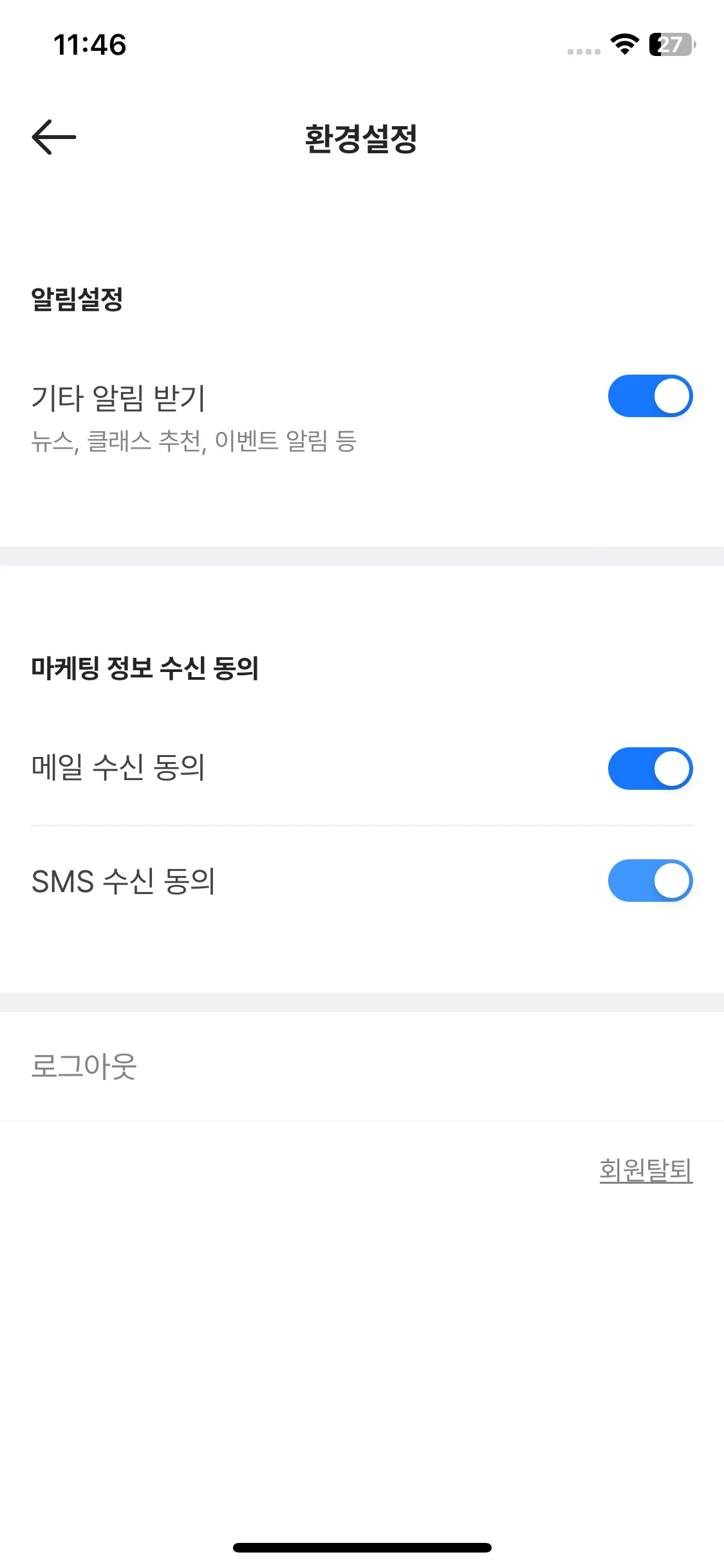The height and width of the screenshot is (1568, 724).
Task: Toggle the SMS 수신 동의 switch
Action: pos(650,881)
